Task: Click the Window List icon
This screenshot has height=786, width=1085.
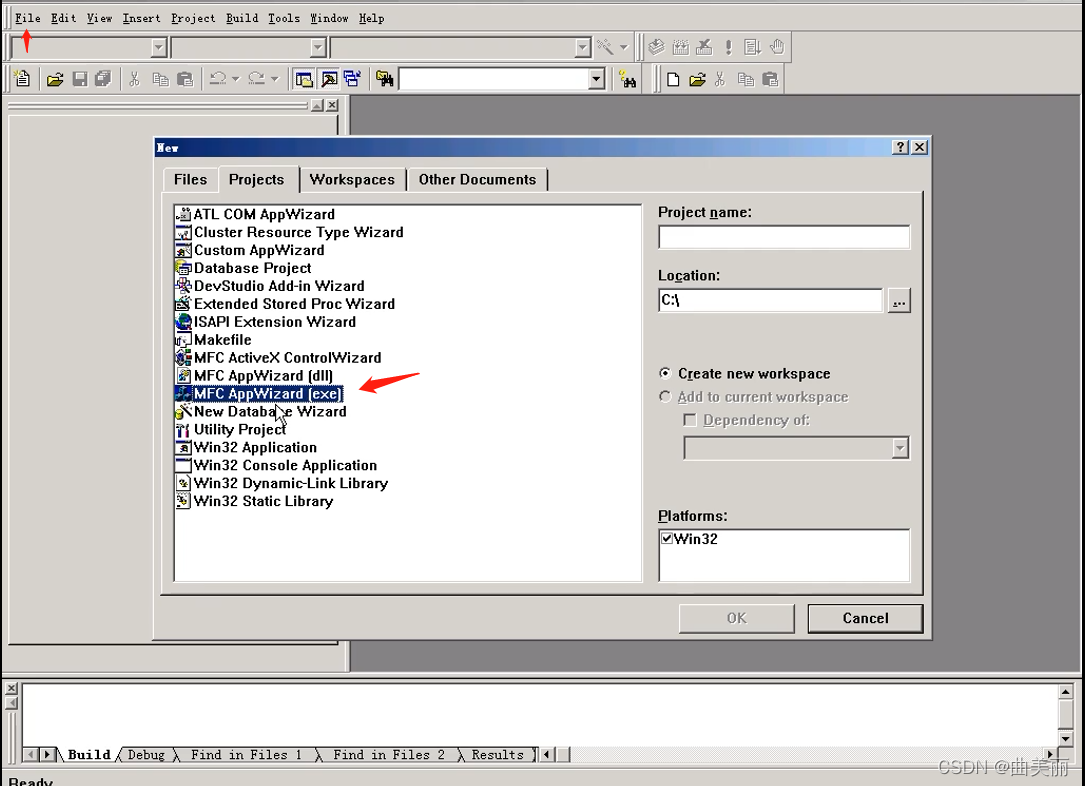Action: (x=352, y=79)
